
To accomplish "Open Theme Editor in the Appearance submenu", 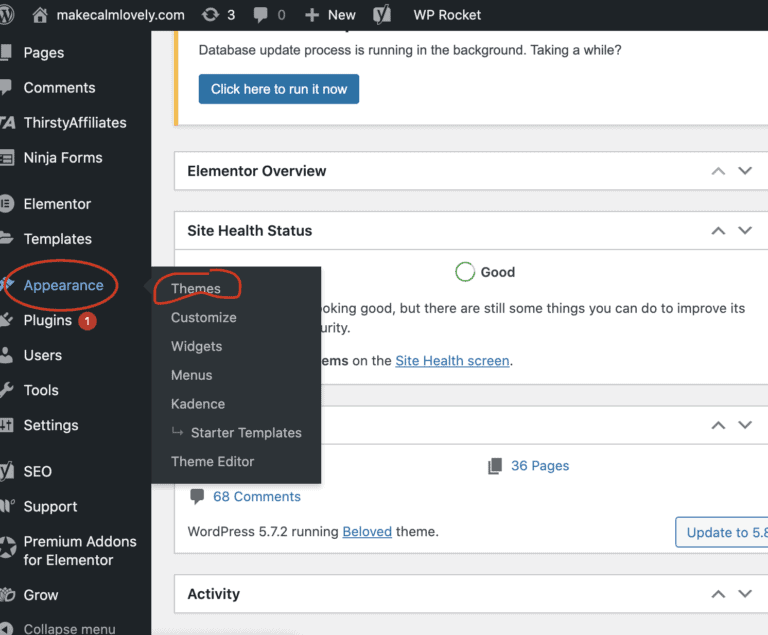I will point(213,462).
